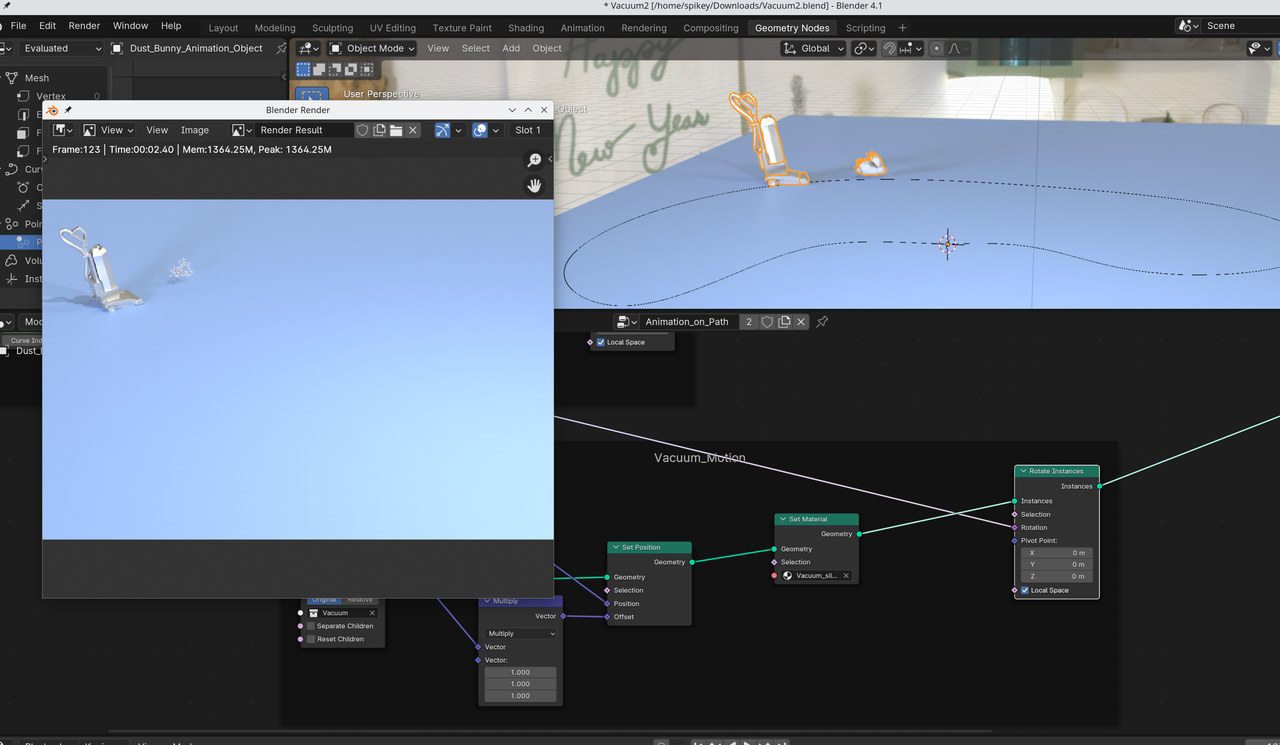Open the pivot point dropdown in viewport header
This screenshot has height=745, width=1280.
click(864, 48)
